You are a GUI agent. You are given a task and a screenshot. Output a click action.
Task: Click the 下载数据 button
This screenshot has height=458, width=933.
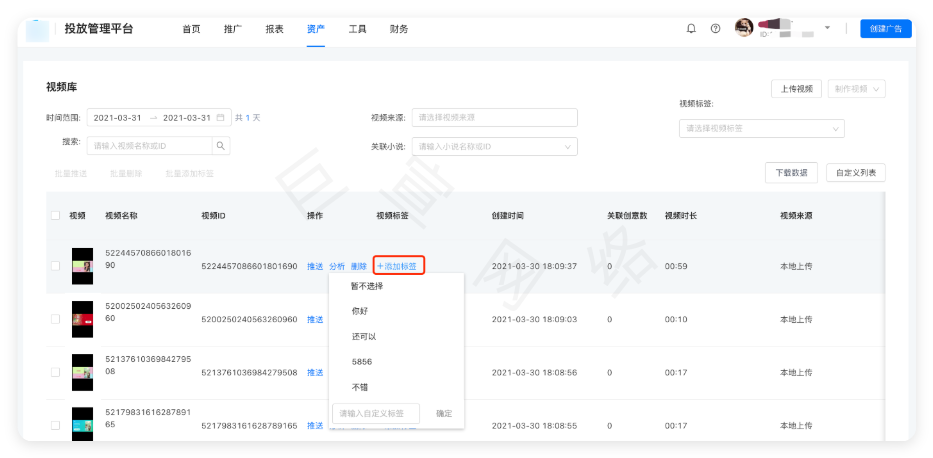(x=791, y=173)
